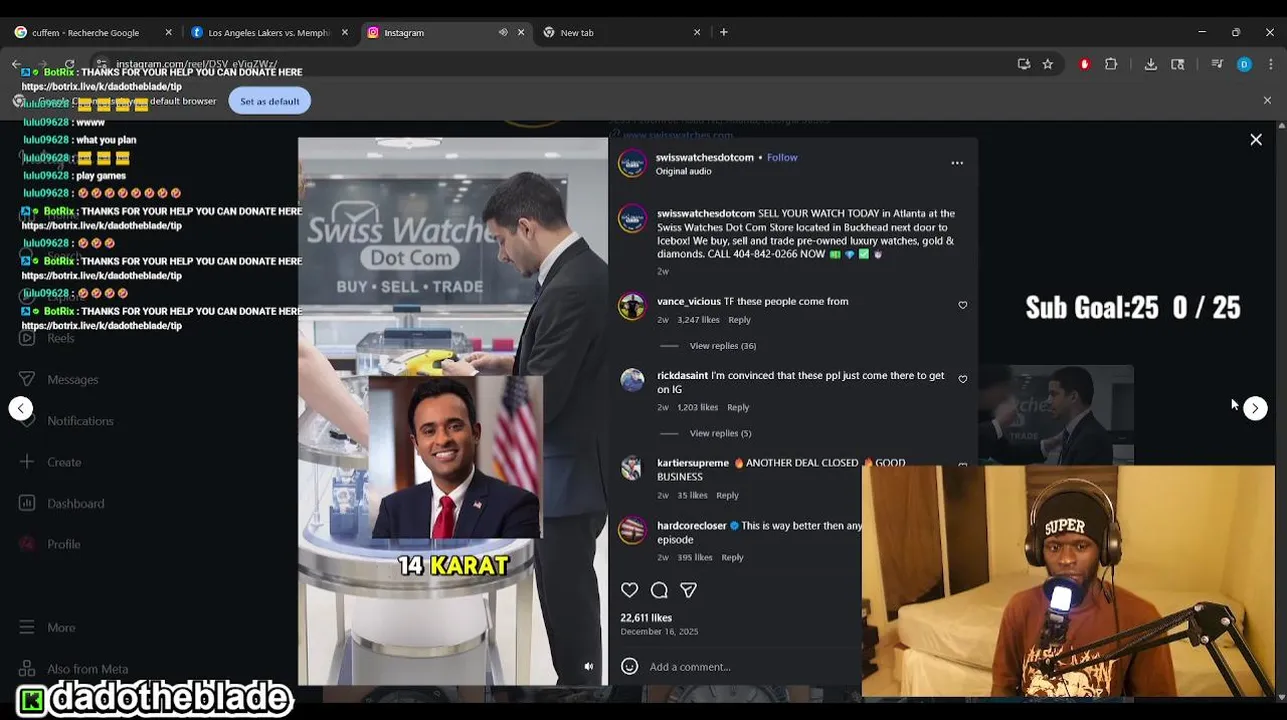Open Instagram Notifications in sidebar

pyautogui.click(x=66, y=421)
